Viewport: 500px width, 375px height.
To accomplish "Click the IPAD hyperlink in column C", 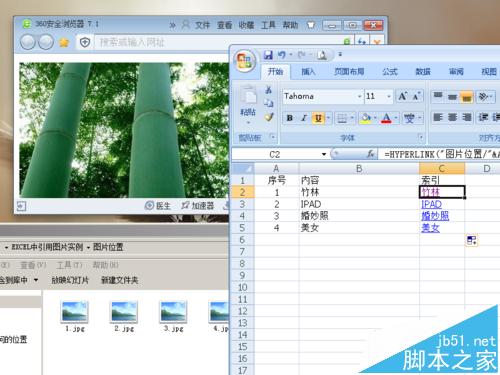I will pos(431,204).
